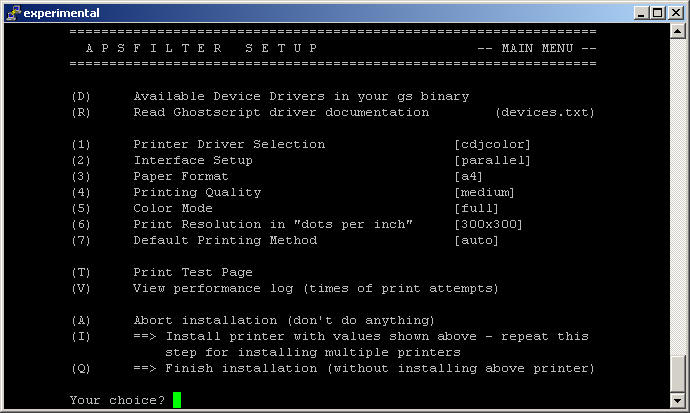Click "View performance log" menu line
Screen dimensions: 690x413
click(315, 288)
